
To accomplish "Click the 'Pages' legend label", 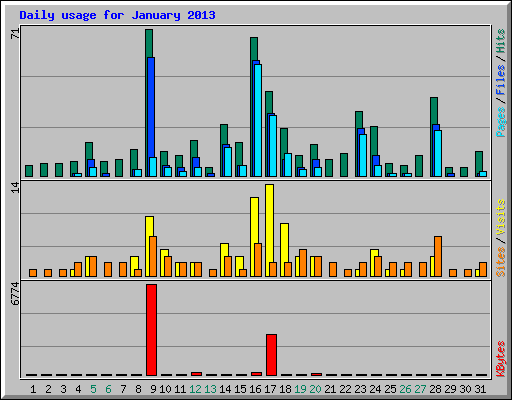I will (x=500, y=122).
